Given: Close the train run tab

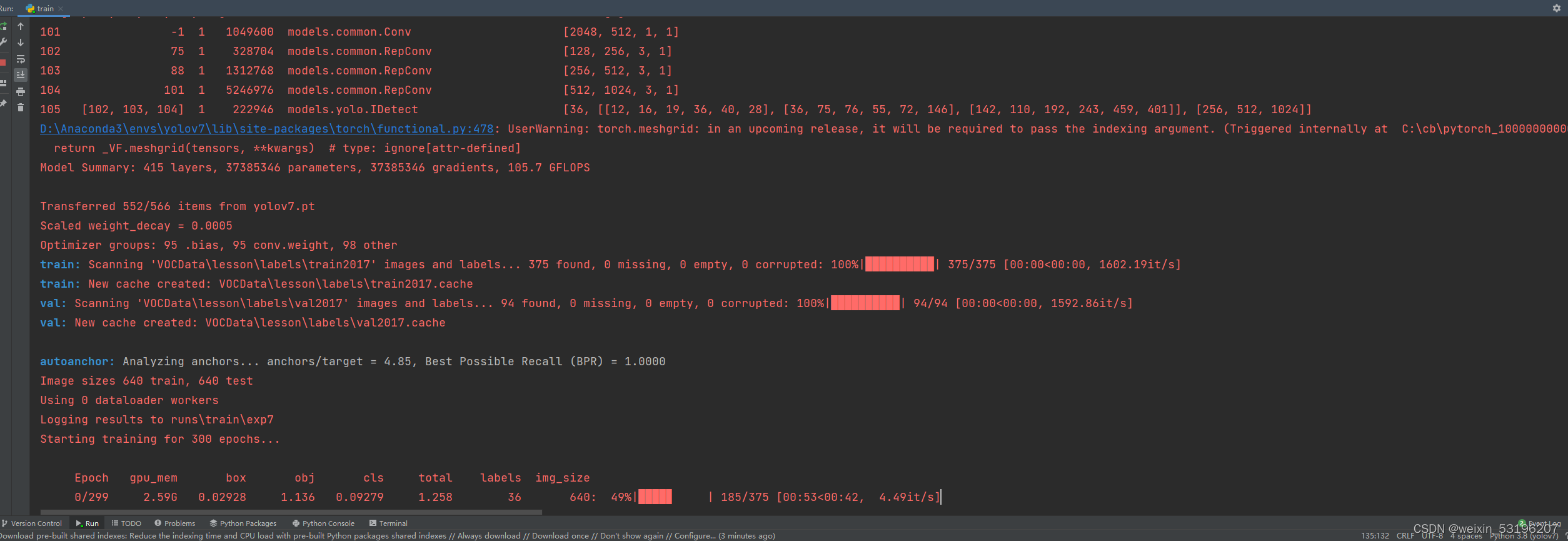Looking at the screenshot, I should point(61,9).
